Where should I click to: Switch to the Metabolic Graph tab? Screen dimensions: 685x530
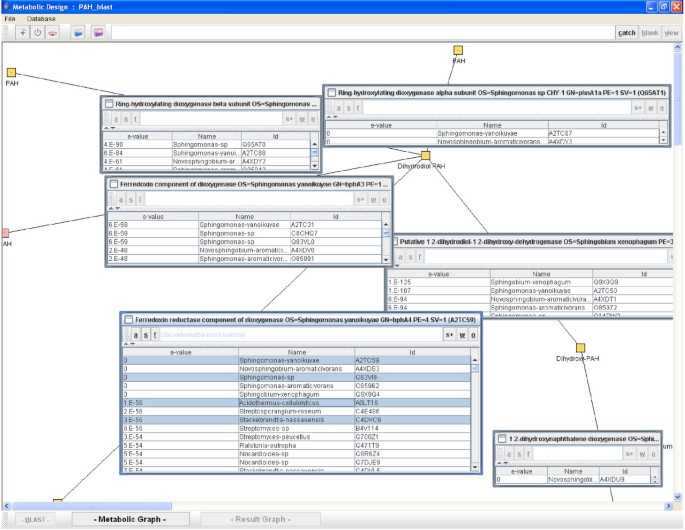point(130,520)
